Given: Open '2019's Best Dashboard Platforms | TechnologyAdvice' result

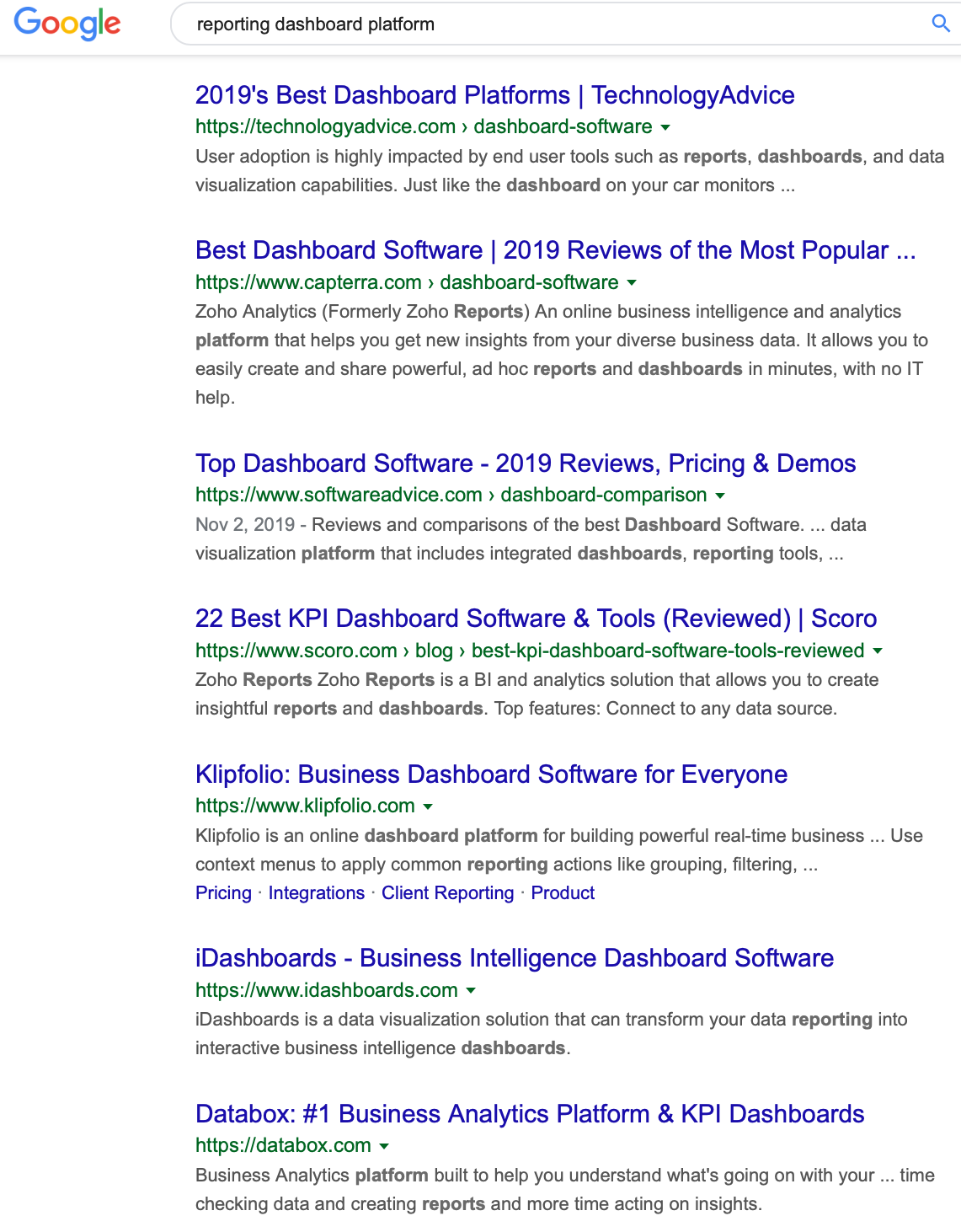Looking at the screenshot, I should pos(495,95).
